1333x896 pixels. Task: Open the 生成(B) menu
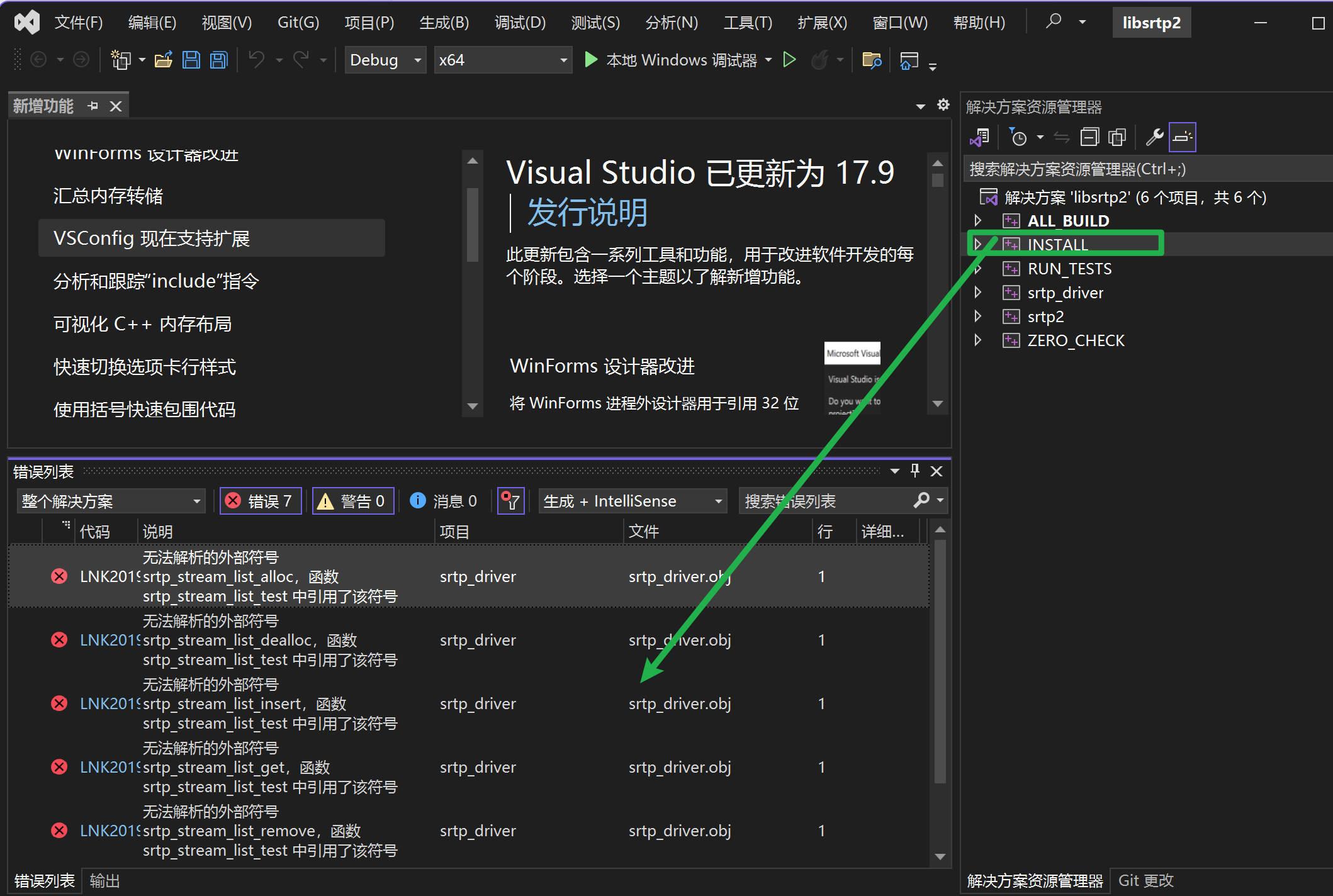click(444, 23)
